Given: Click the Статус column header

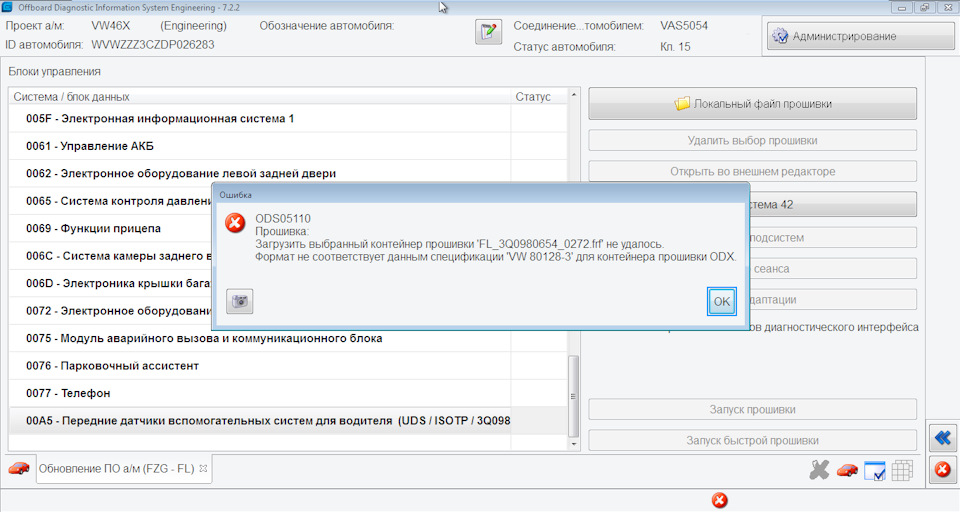Looking at the screenshot, I should tap(539, 97).
